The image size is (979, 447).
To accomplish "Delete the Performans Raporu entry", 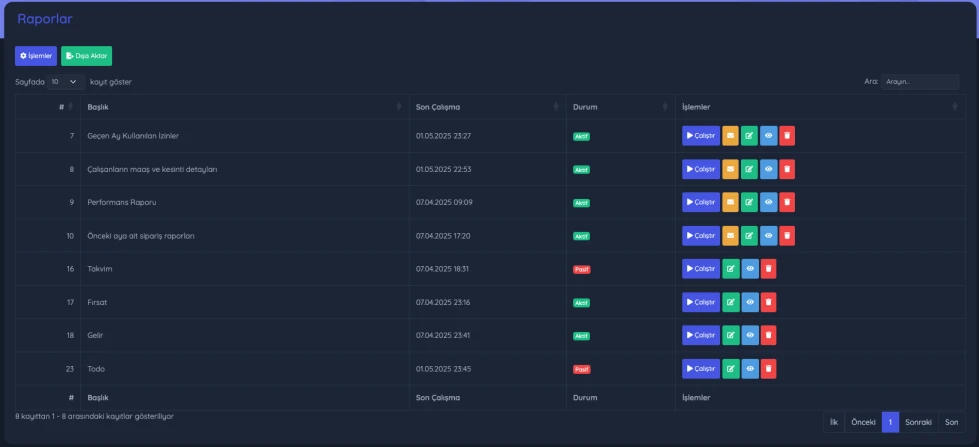I will click(787, 202).
